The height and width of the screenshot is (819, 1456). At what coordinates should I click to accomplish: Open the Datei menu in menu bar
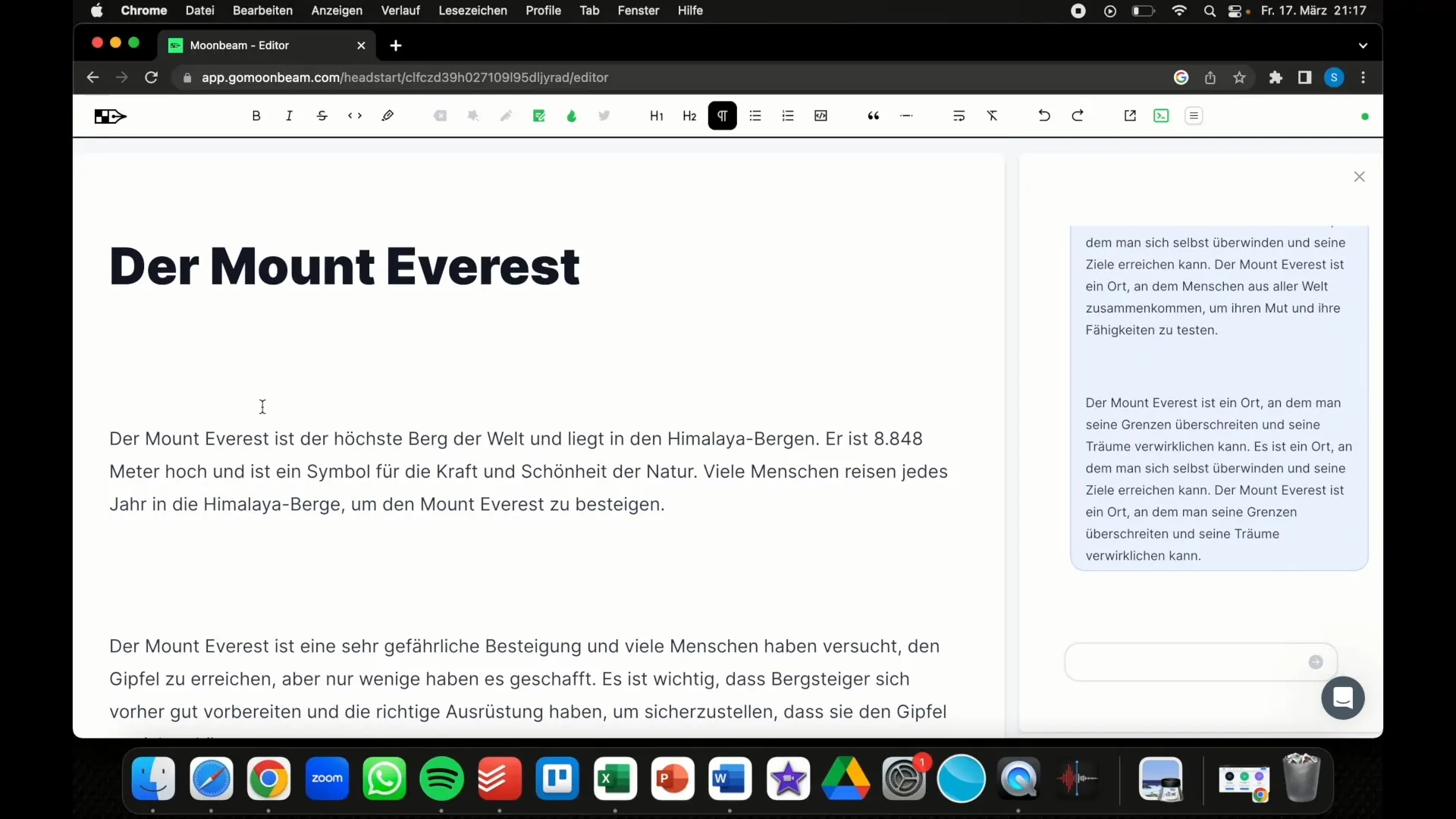click(199, 11)
